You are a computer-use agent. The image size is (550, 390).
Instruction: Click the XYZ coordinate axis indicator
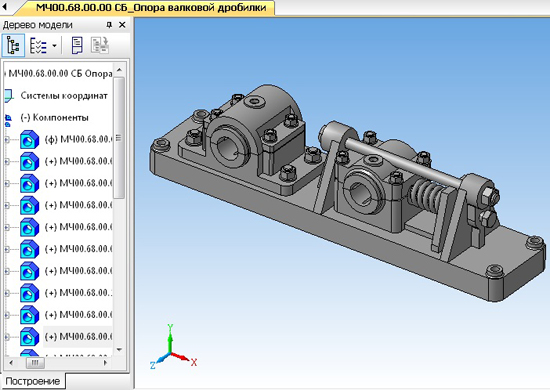click(173, 347)
